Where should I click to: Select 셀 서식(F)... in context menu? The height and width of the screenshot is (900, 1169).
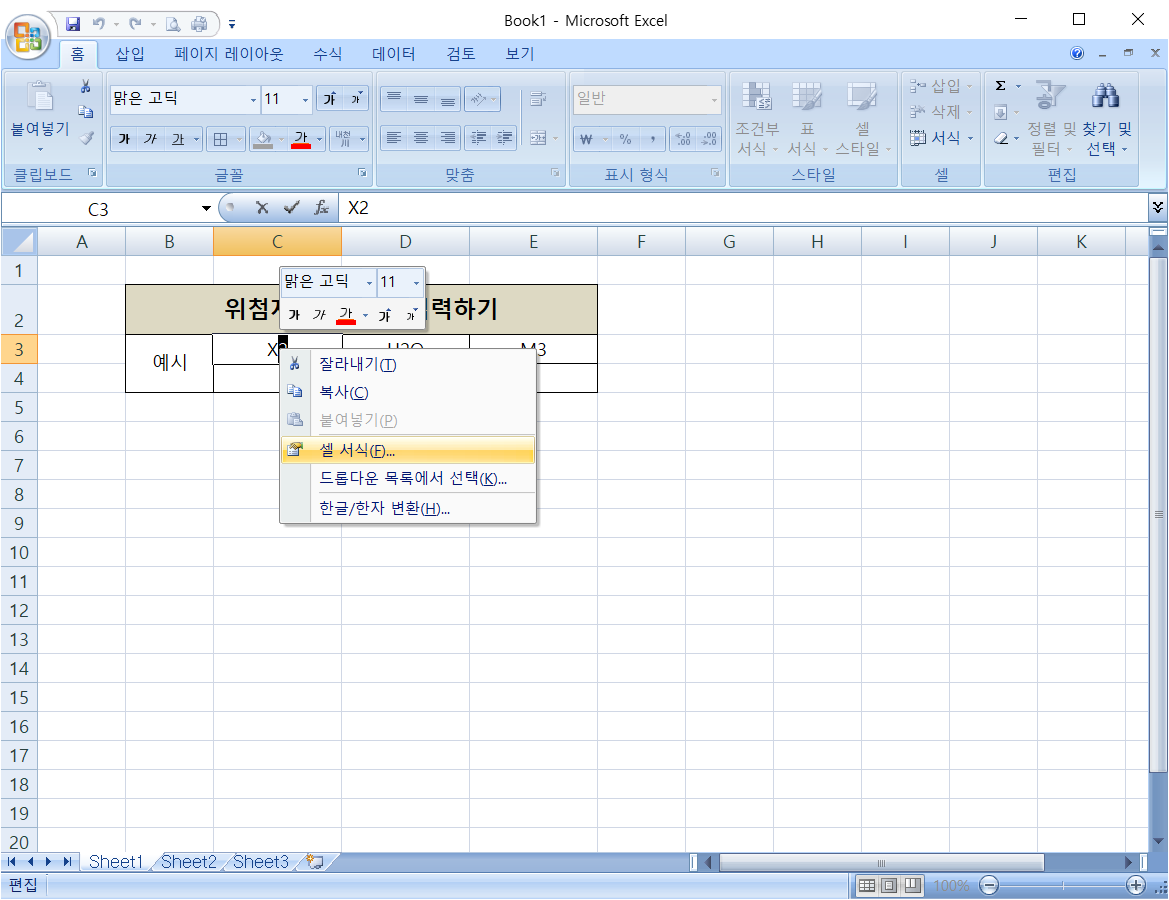pos(408,450)
